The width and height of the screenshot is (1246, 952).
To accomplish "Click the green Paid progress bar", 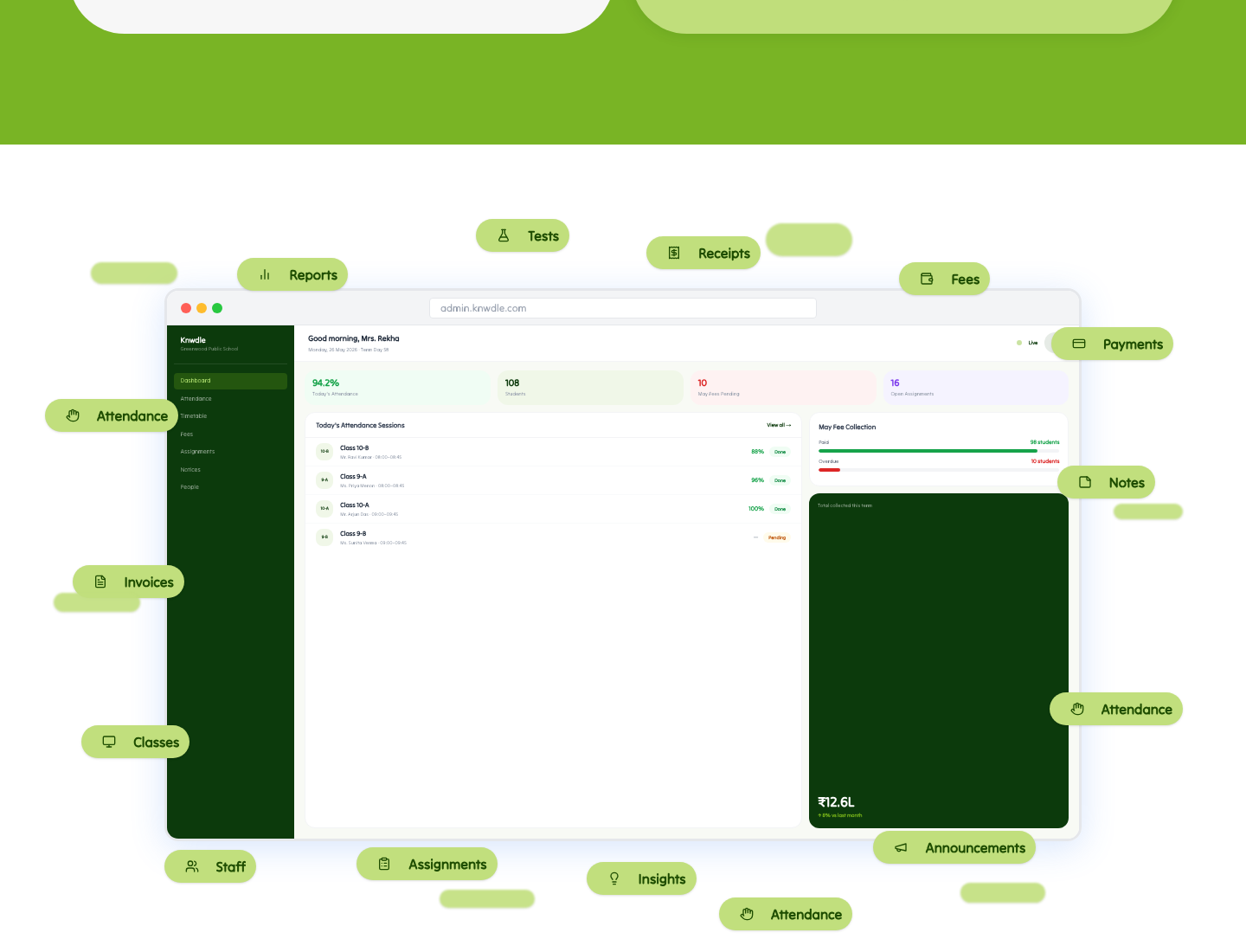I will click(x=928, y=451).
